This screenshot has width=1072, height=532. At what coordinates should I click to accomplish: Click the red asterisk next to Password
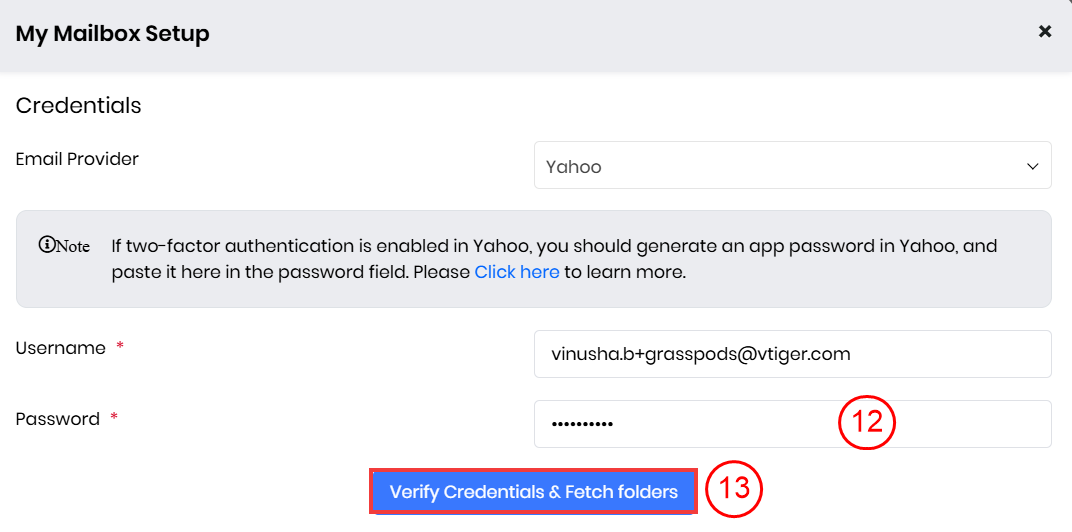coord(114,418)
